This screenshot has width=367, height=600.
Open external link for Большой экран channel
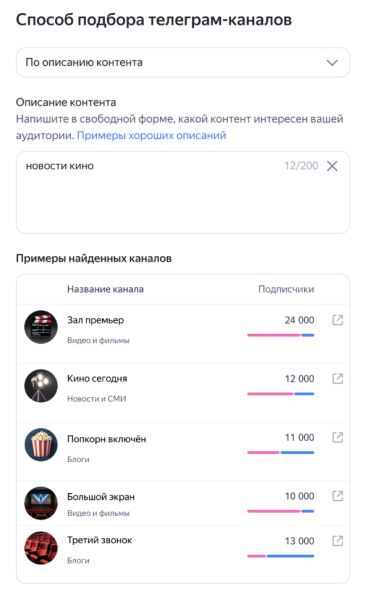(337, 496)
